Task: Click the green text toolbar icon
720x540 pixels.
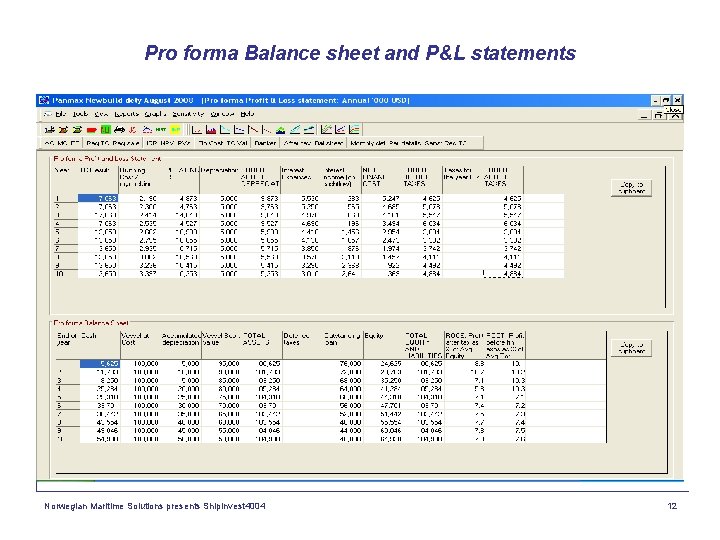Action: [161, 130]
